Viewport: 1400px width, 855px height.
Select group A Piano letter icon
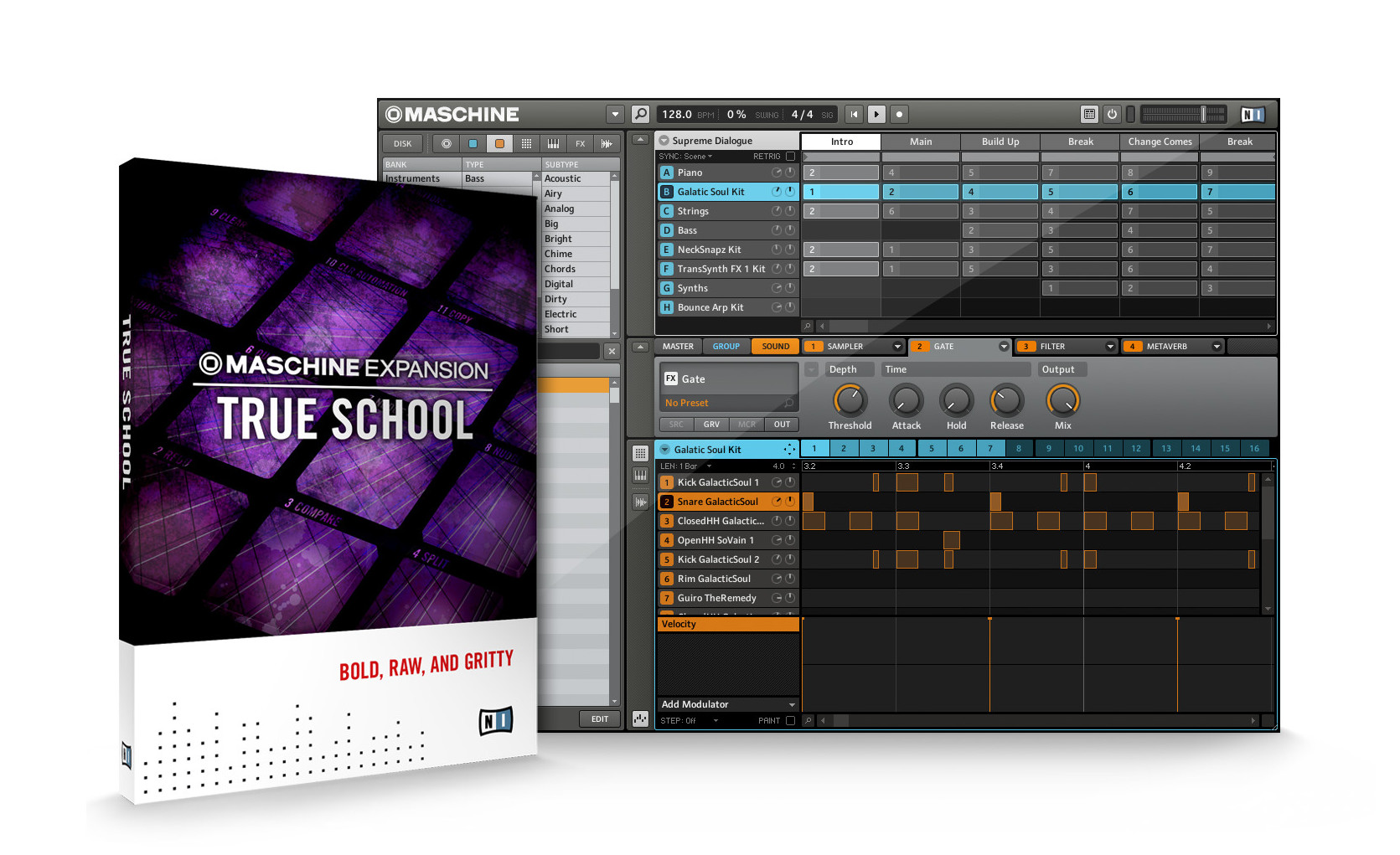(667, 173)
